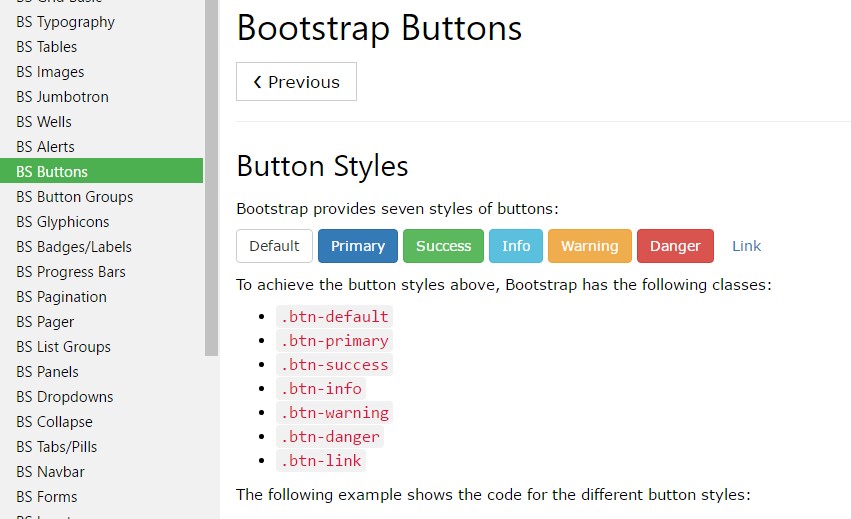Open BS Navbar in the sidebar
851x519 pixels.
(x=101, y=471)
